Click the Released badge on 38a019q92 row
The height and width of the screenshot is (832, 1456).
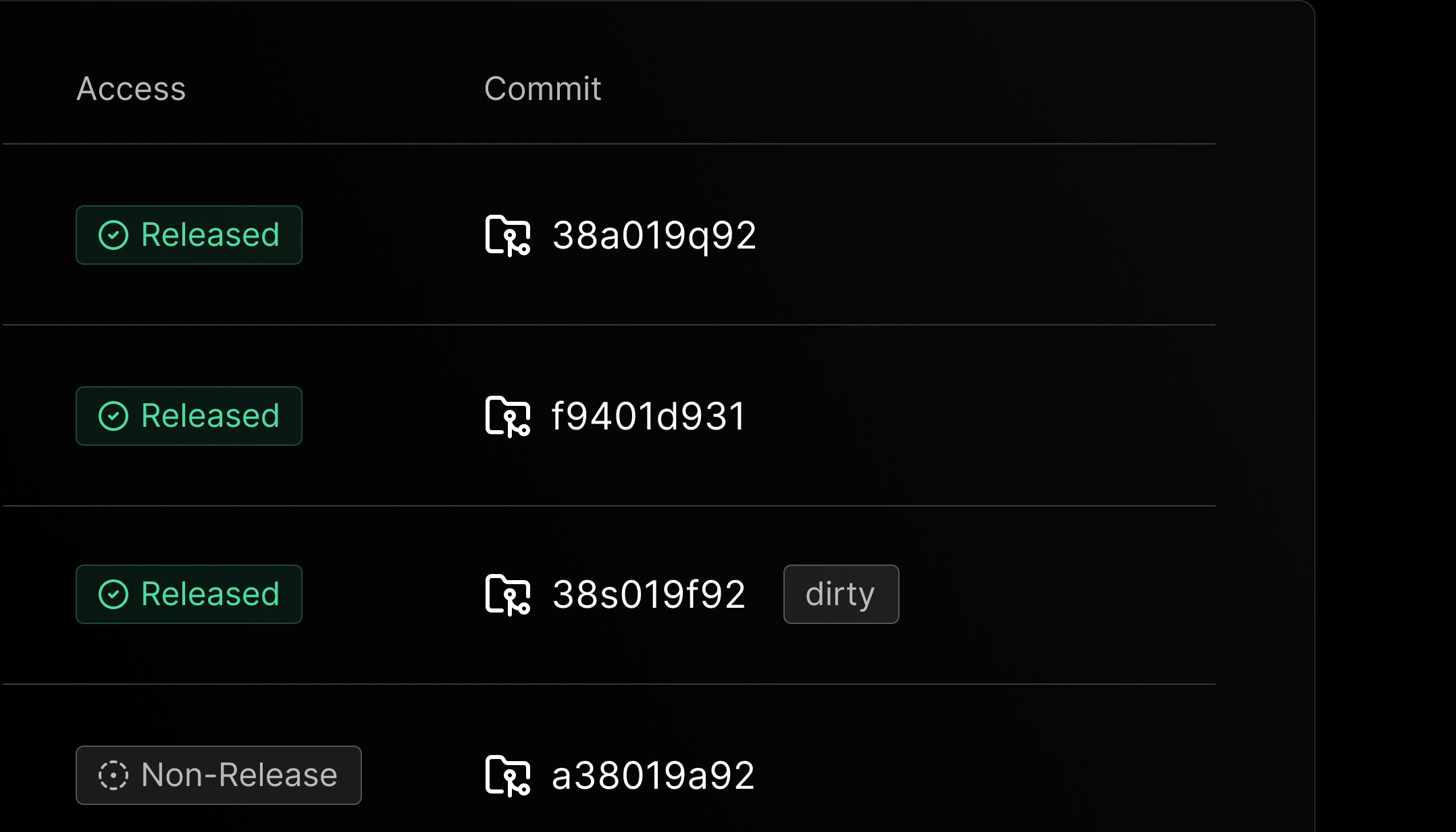click(189, 234)
